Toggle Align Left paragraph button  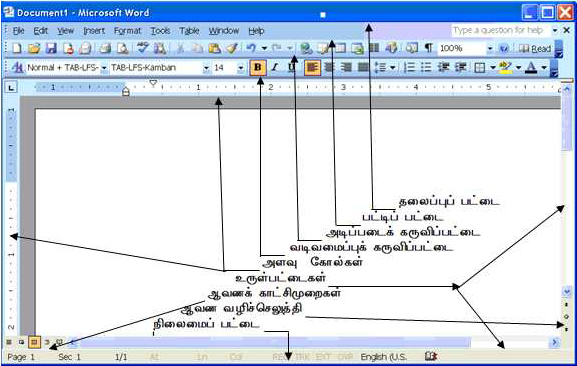pyautogui.click(x=312, y=68)
